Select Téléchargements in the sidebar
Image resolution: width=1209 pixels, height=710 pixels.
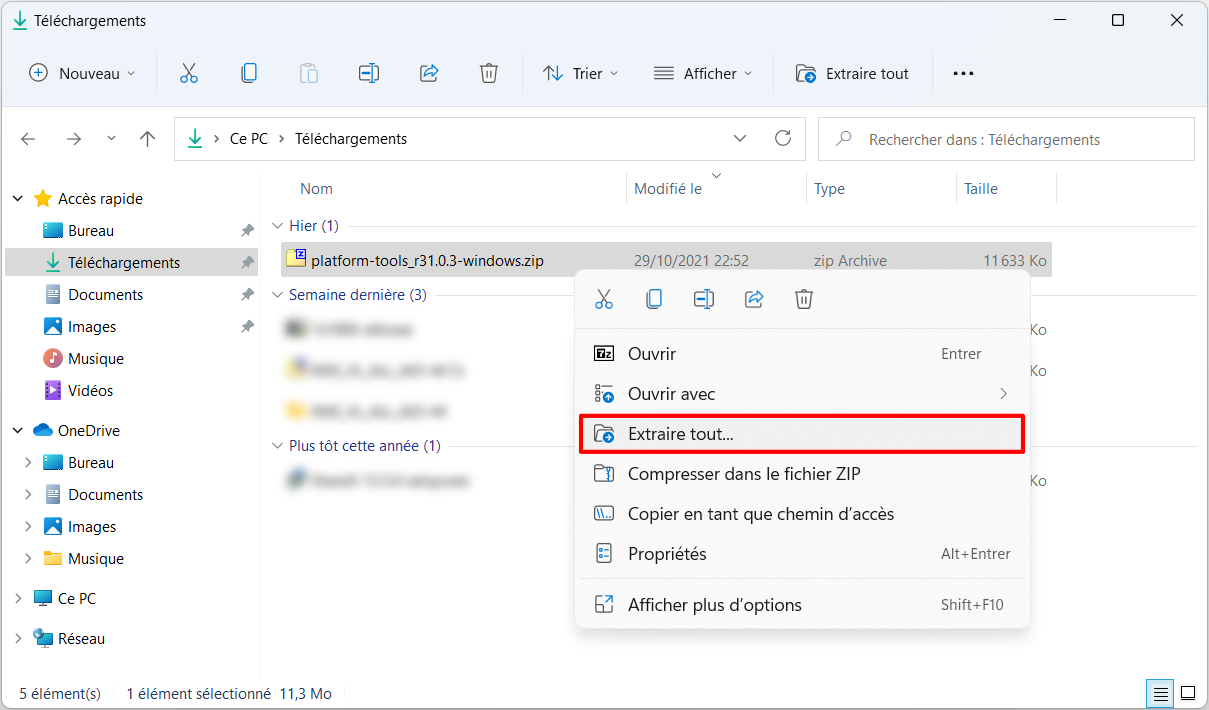coord(131,263)
